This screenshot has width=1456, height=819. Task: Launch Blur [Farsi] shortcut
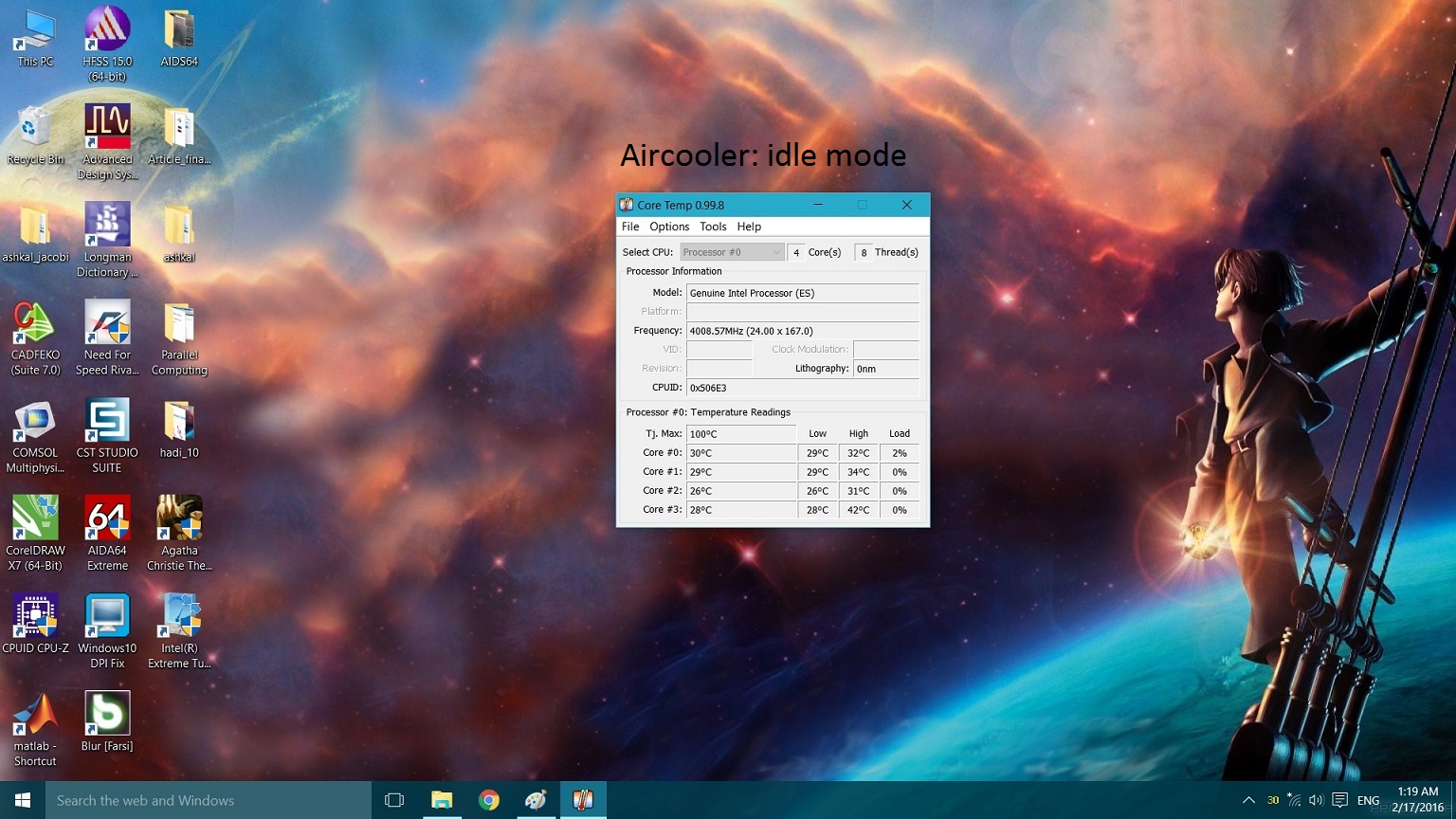(x=107, y=721)
